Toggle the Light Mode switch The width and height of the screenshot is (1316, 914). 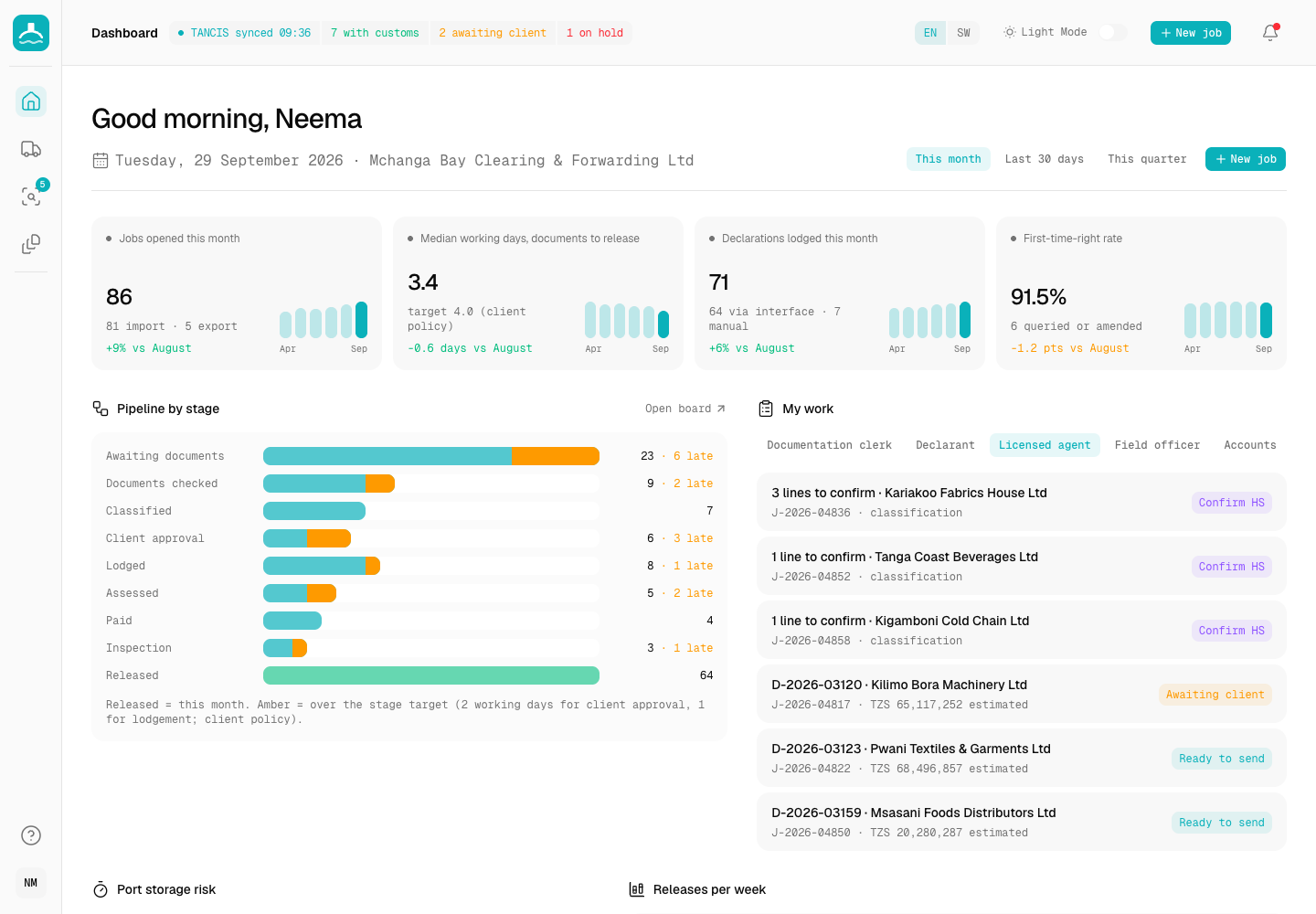(x=1112, y=33)
